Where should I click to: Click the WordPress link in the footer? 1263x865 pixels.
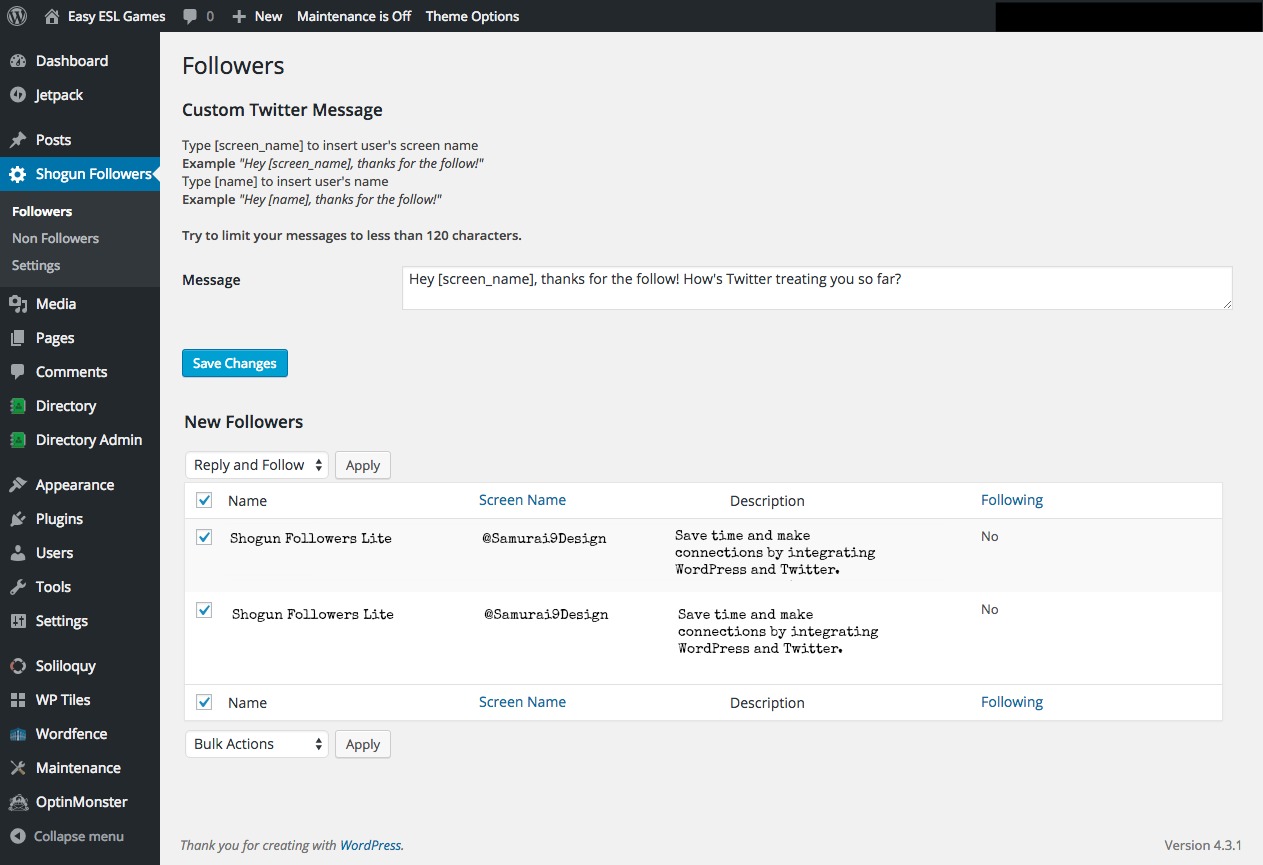click(x=371, y=845)
